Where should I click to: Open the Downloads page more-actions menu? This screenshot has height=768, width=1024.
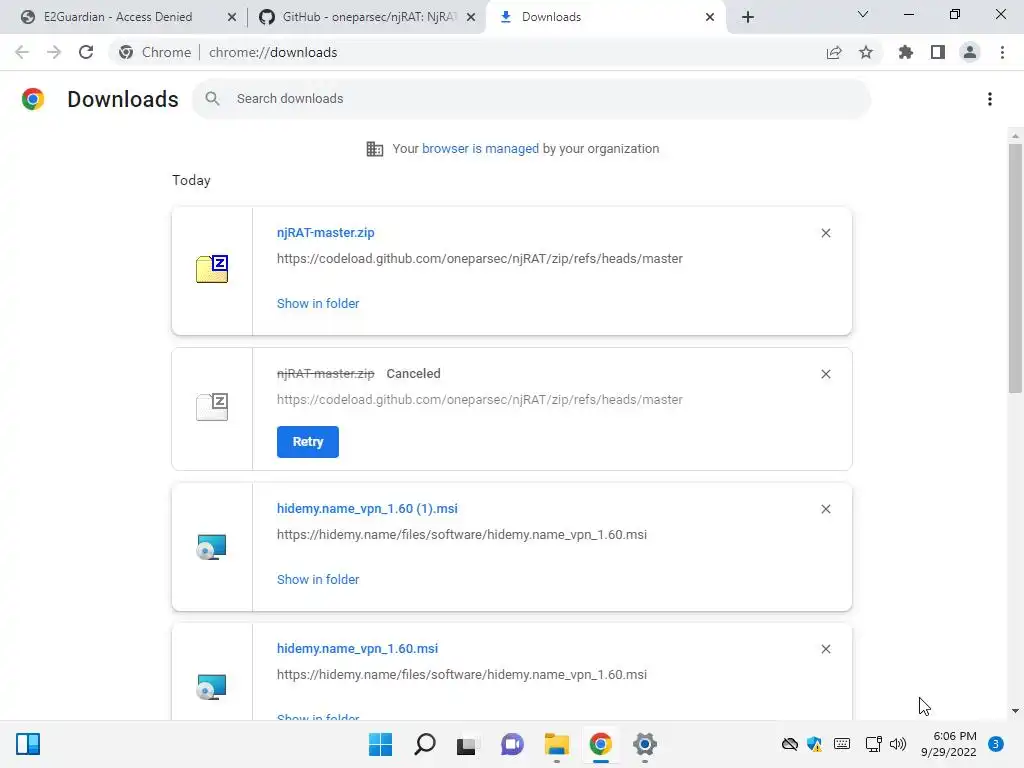[x=990, y=99]
